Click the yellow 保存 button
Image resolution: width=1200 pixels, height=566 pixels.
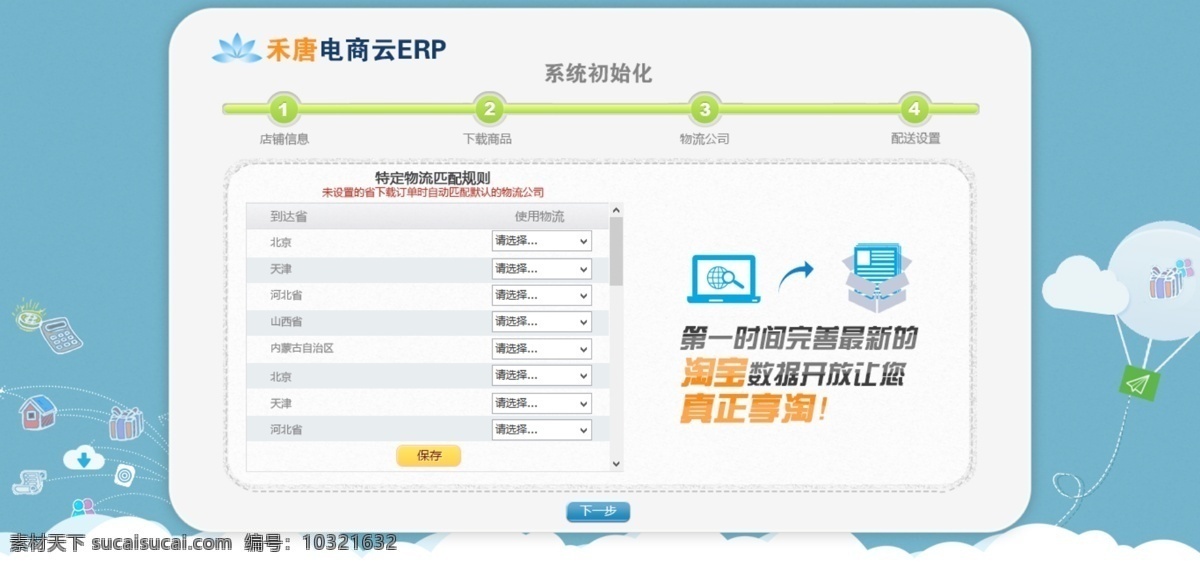(428, 455)
